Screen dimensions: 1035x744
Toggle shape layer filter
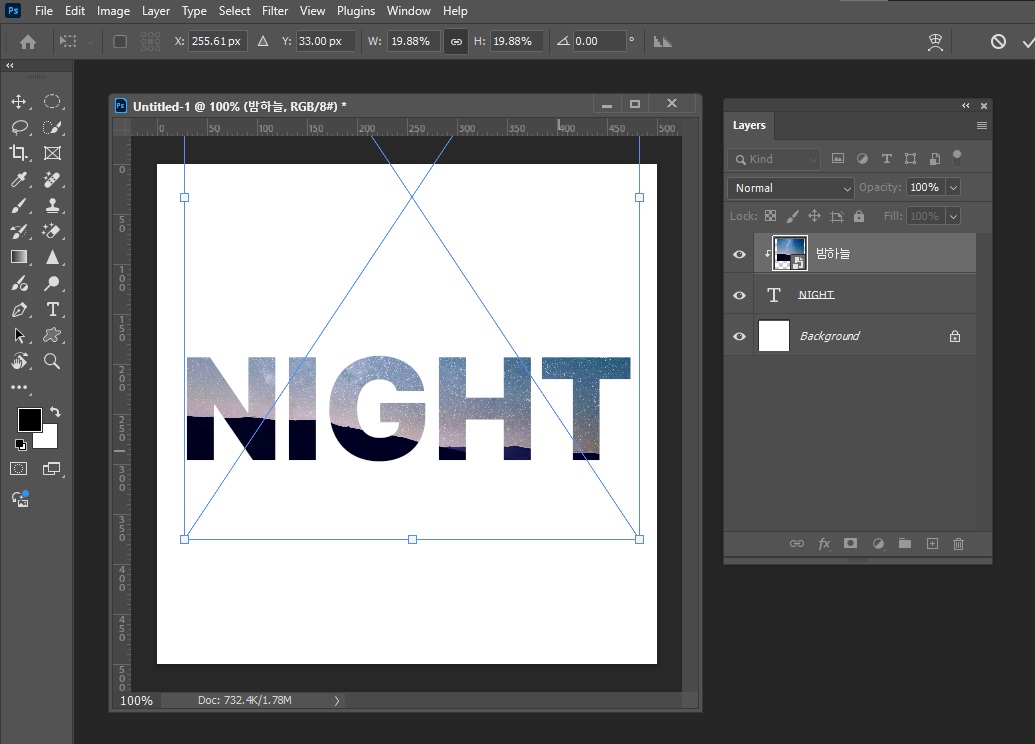[910, 158]
